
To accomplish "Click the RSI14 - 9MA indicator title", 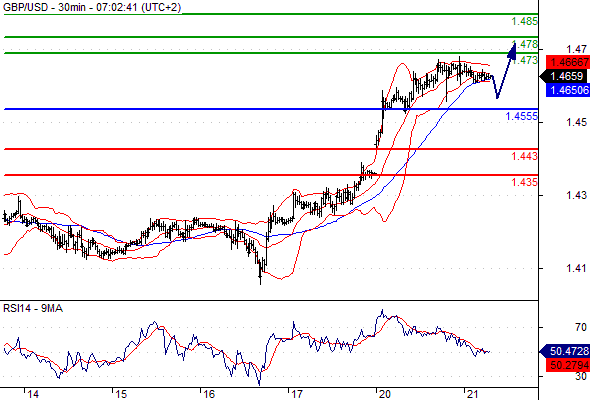I will click(33, 309).
